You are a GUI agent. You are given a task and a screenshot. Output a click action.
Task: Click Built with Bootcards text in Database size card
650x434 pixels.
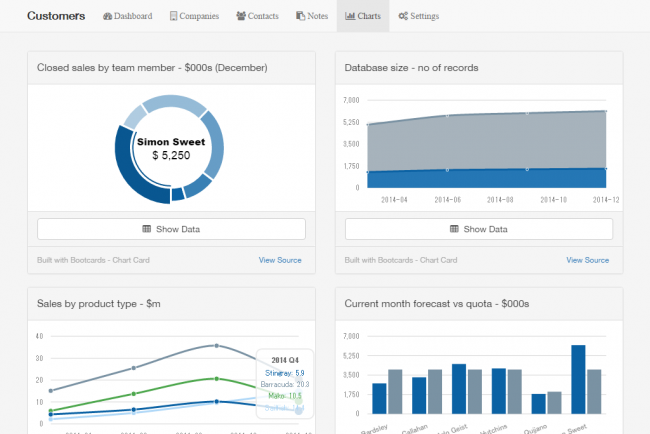[x=401, y=260]
